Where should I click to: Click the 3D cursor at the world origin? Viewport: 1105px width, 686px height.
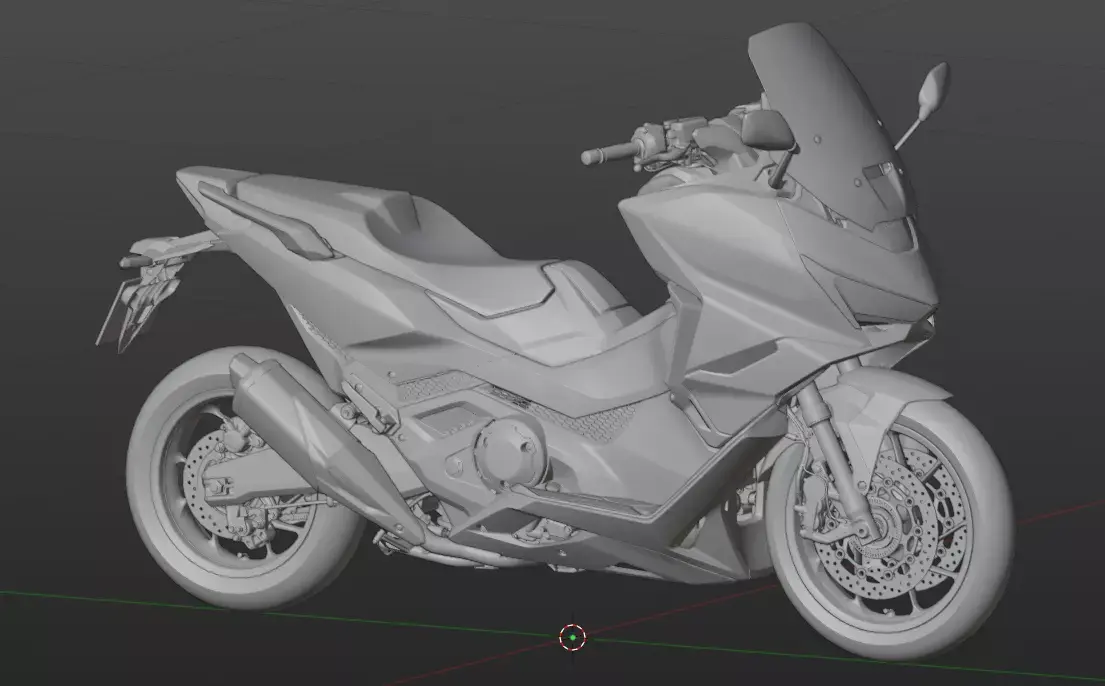click(x=572, y=637)
